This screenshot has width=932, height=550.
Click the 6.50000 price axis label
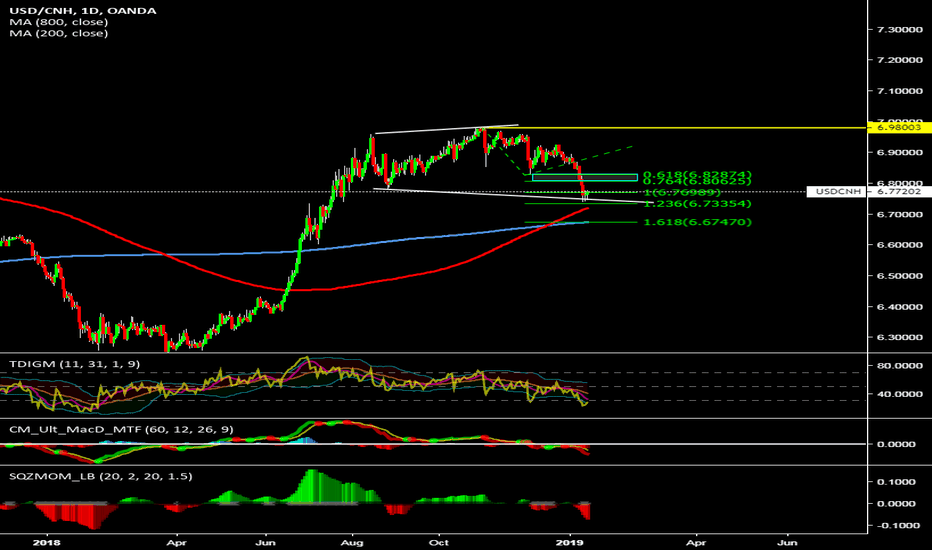pyautogui.click(x=900, y=276)
